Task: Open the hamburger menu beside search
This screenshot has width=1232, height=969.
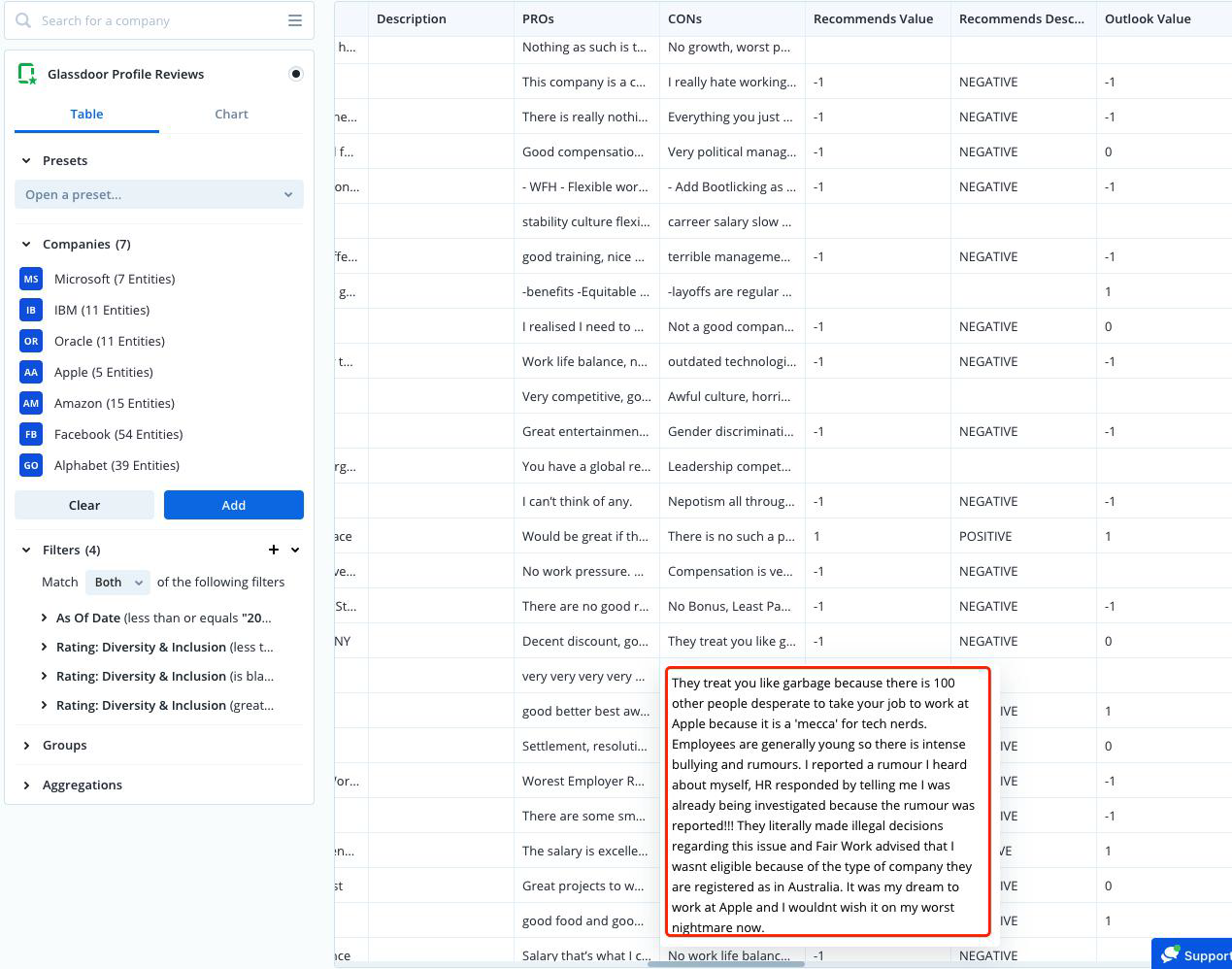Action: click(295, 20)
